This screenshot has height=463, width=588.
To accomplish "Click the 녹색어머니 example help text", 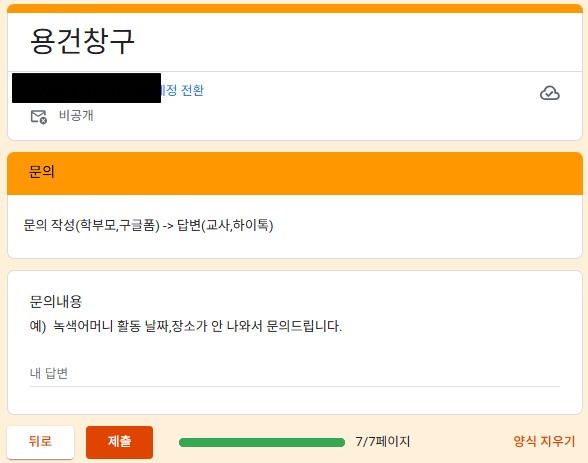I will point(186,326).
